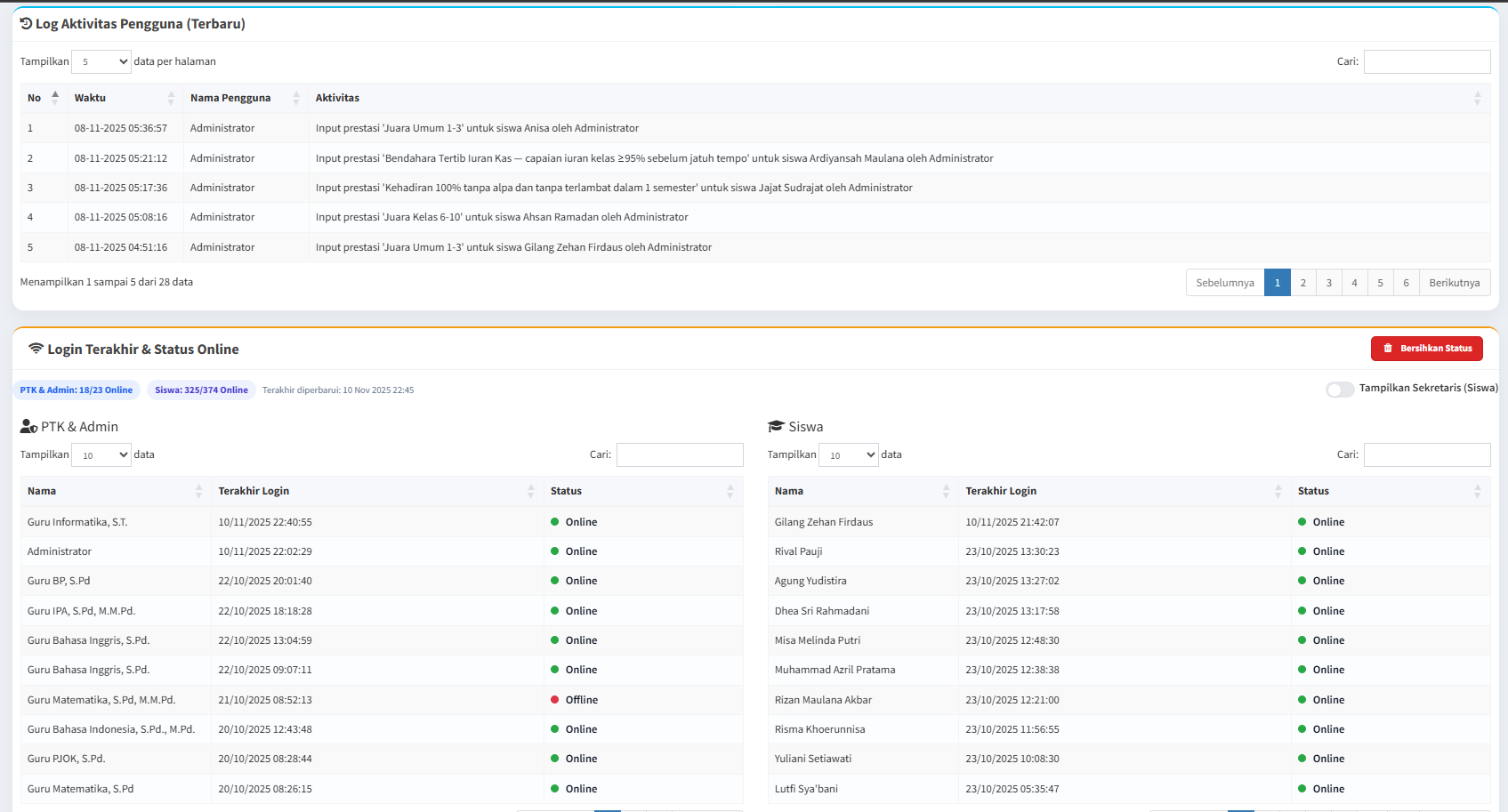Click the red Bersihkan Status button
1508x812 pixels.
1426,349
